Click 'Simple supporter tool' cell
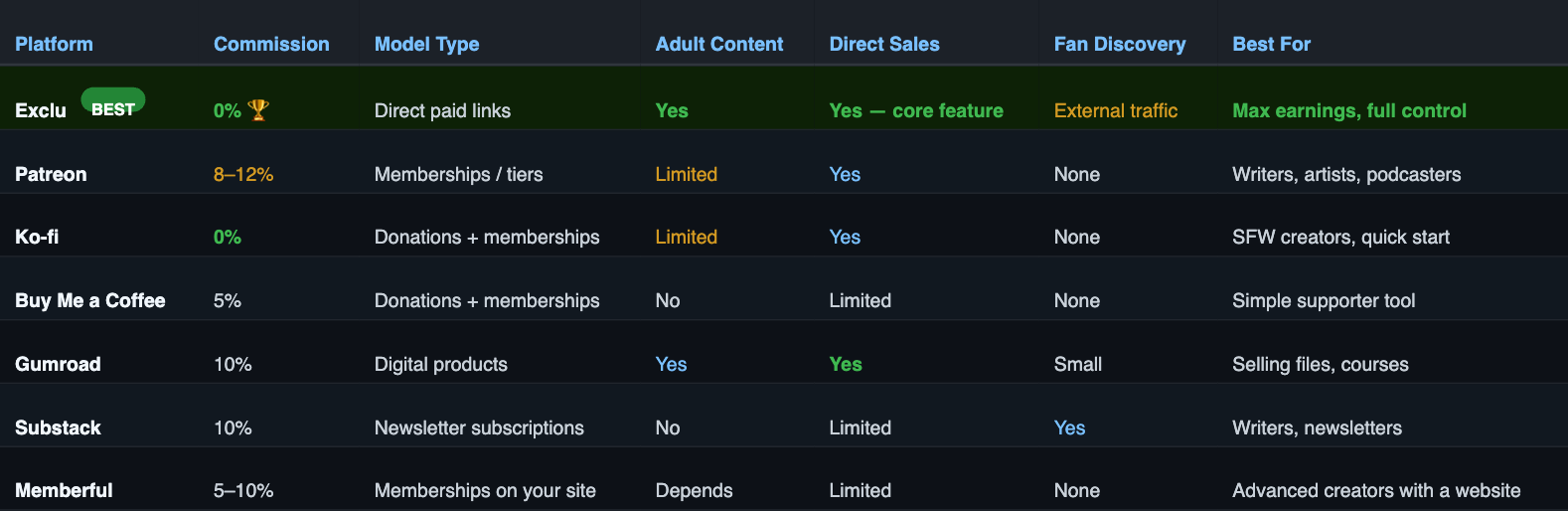Screen dimensions: 1568x511 (1324, 300)
